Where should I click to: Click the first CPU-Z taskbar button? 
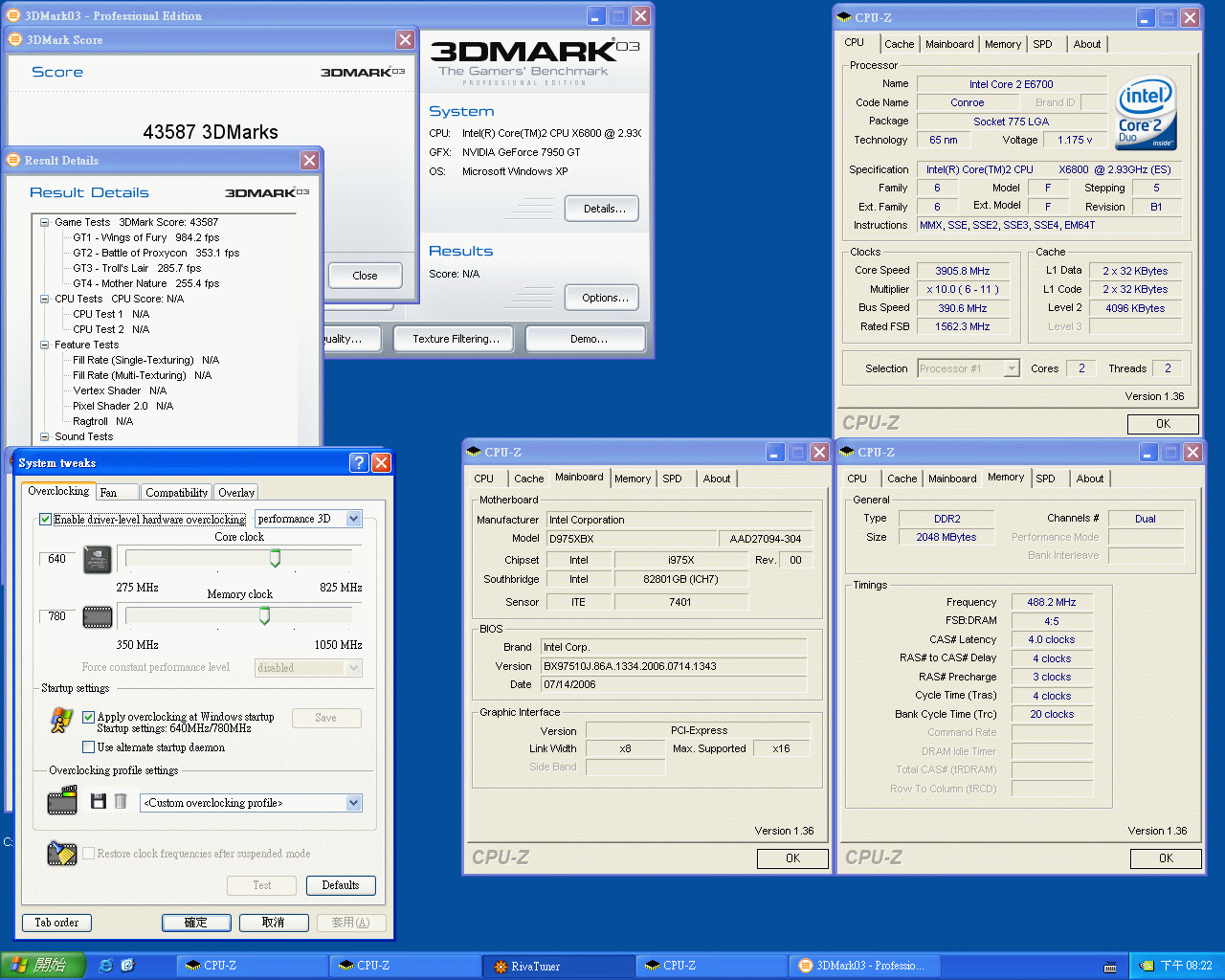click(x=252, y=966)
